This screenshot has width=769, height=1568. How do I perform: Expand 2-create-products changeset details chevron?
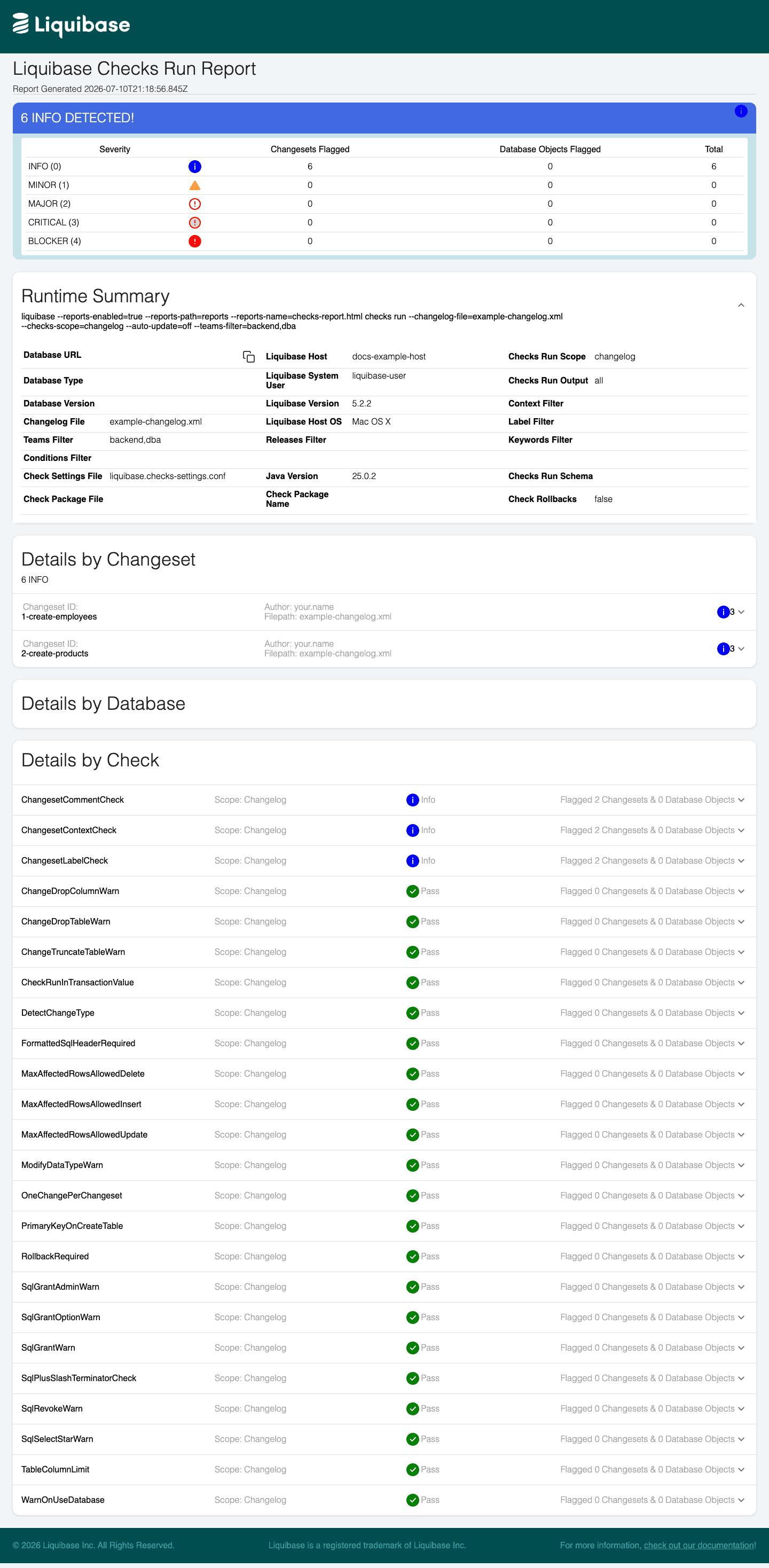(x=741, y=649)
